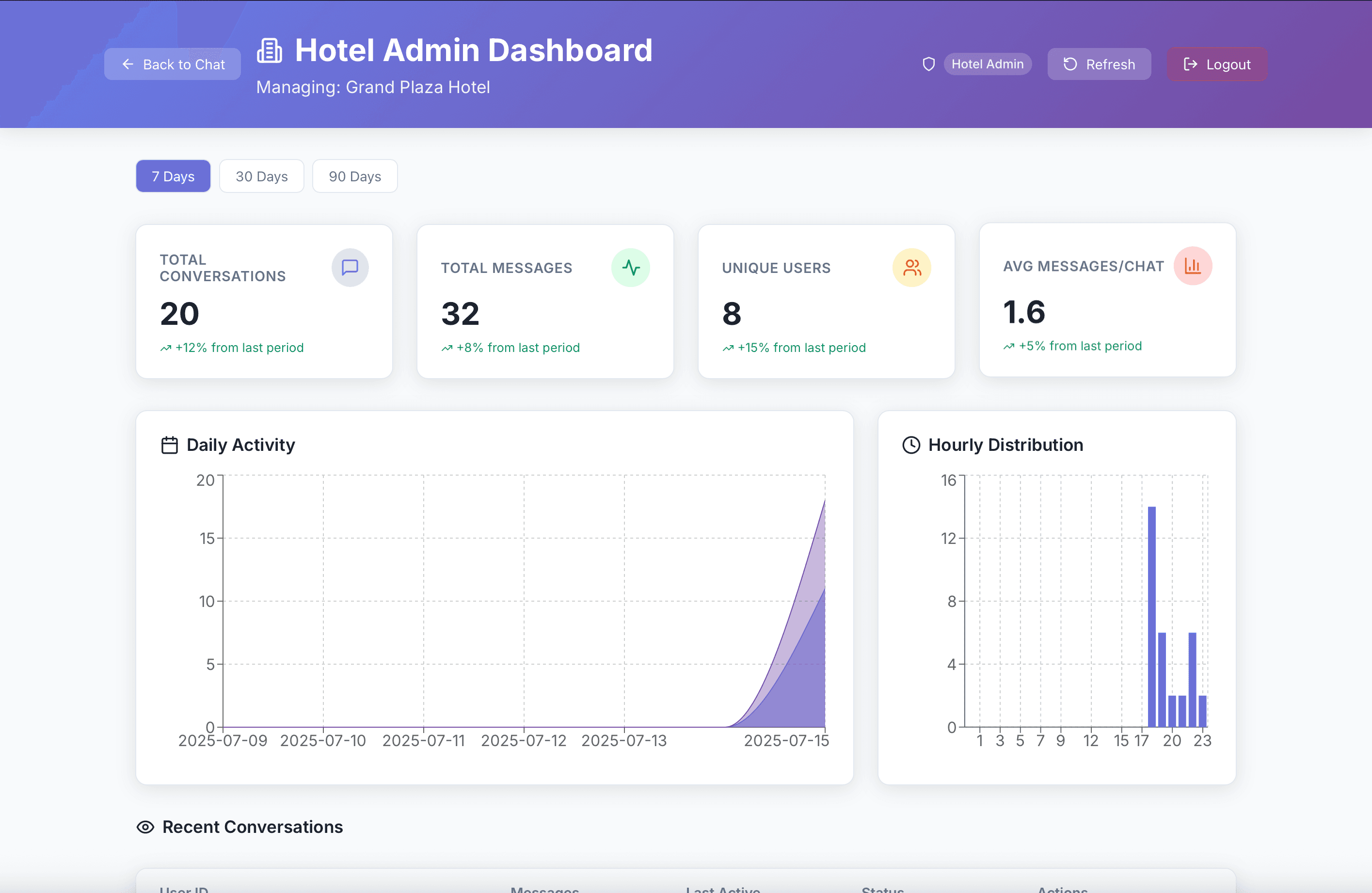Switch to the 90 Days period tab

point(354,176)
